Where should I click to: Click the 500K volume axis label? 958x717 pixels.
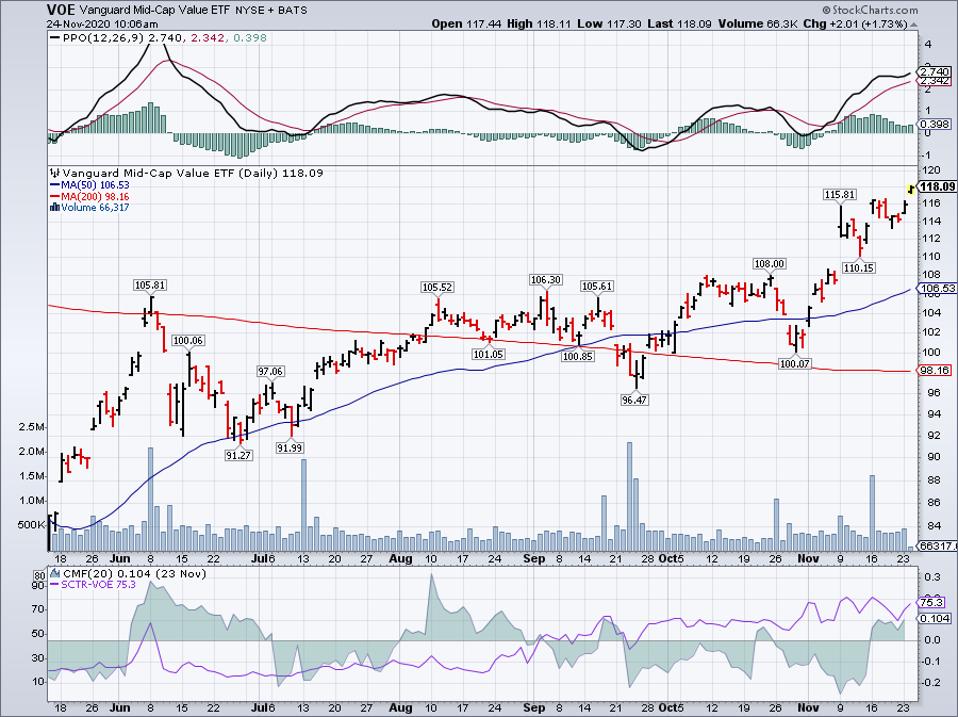(x=32, y=525)
